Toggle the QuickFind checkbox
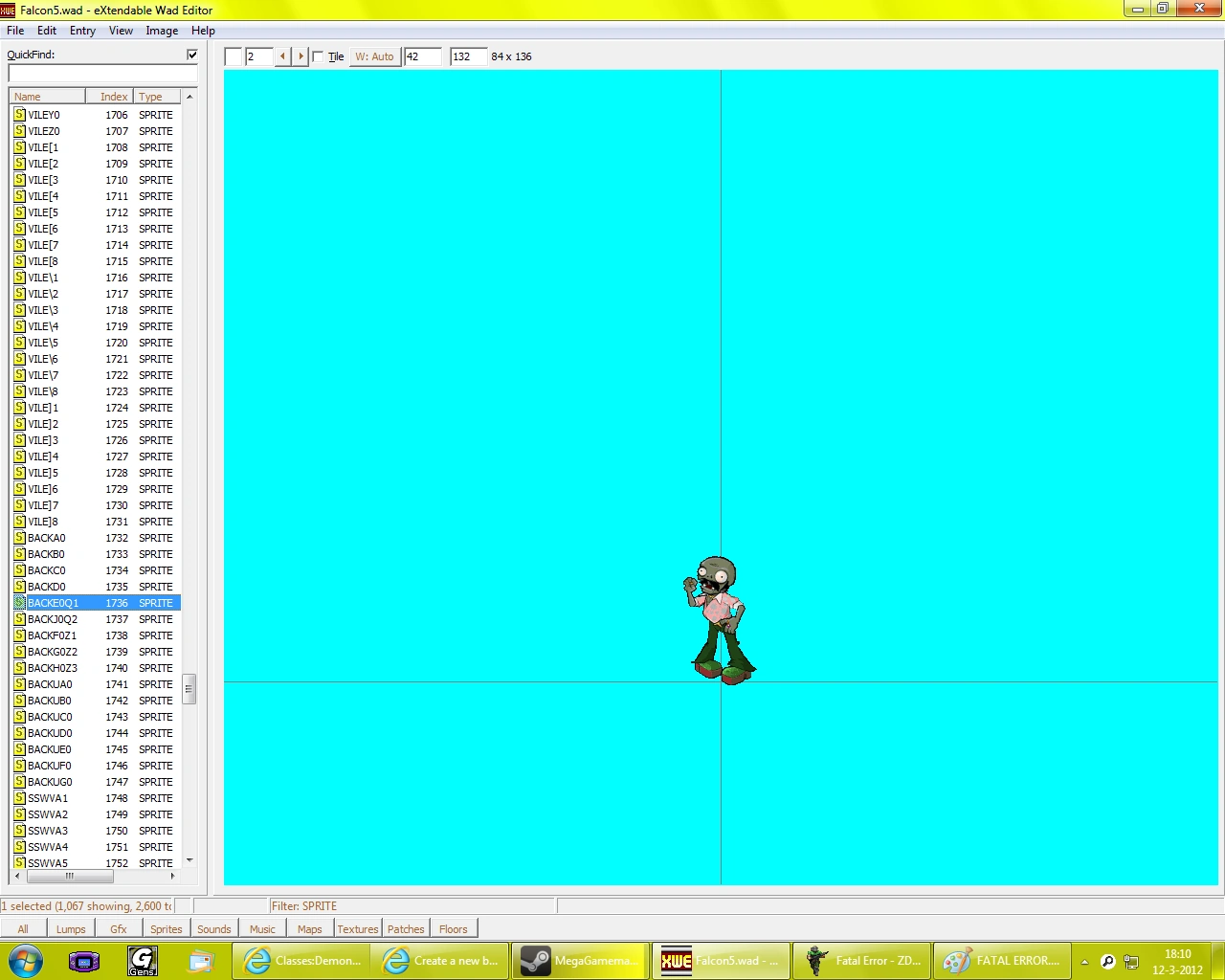 click(x=192, y=55)
